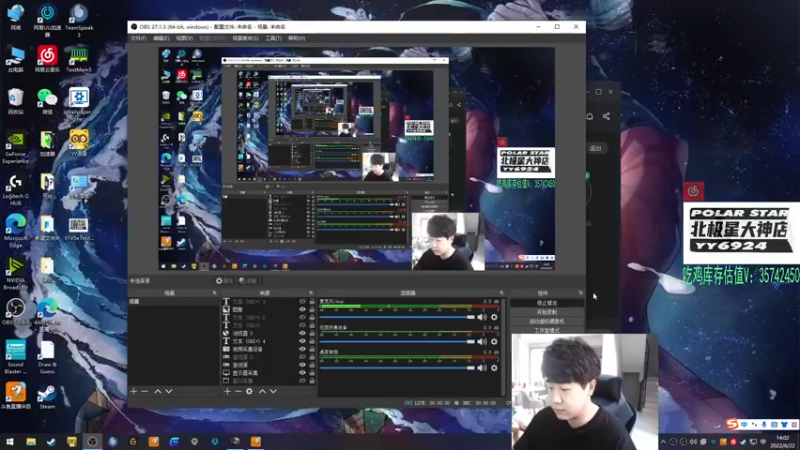Move the selected source down
Viewport: 800px width, 450px height.
(273, 391)
